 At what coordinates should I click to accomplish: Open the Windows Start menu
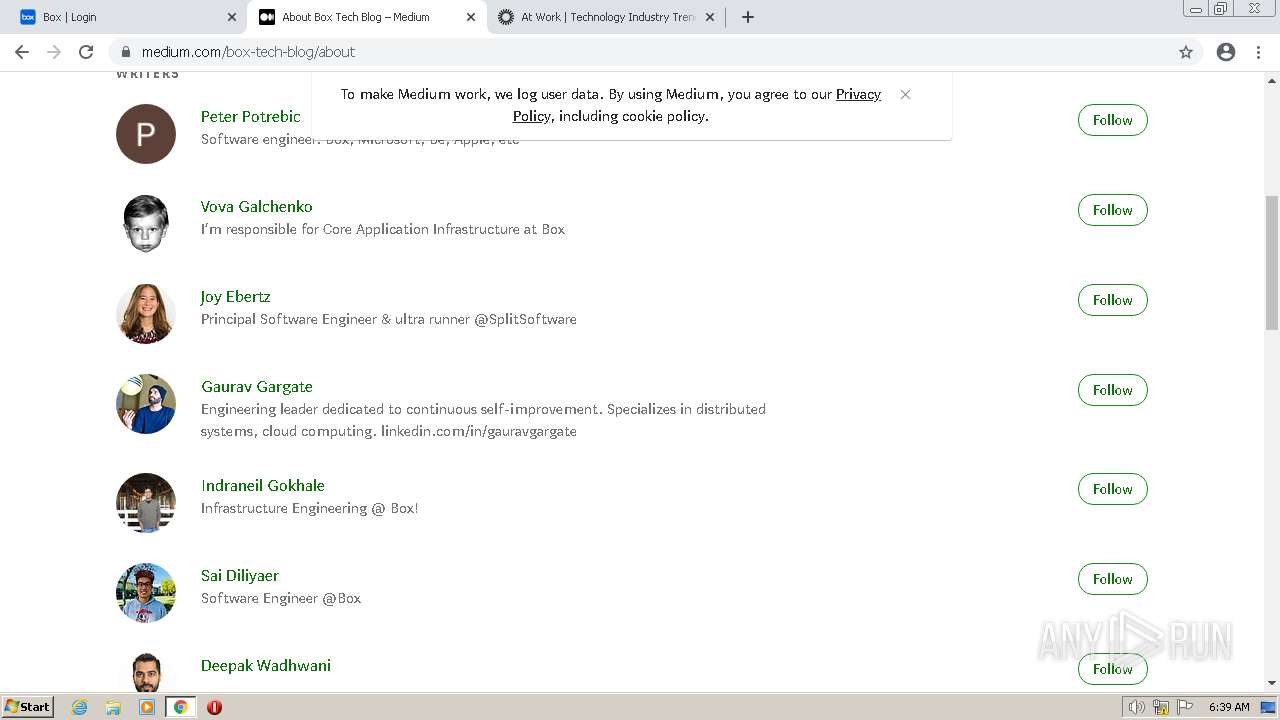tap(28, 706)
